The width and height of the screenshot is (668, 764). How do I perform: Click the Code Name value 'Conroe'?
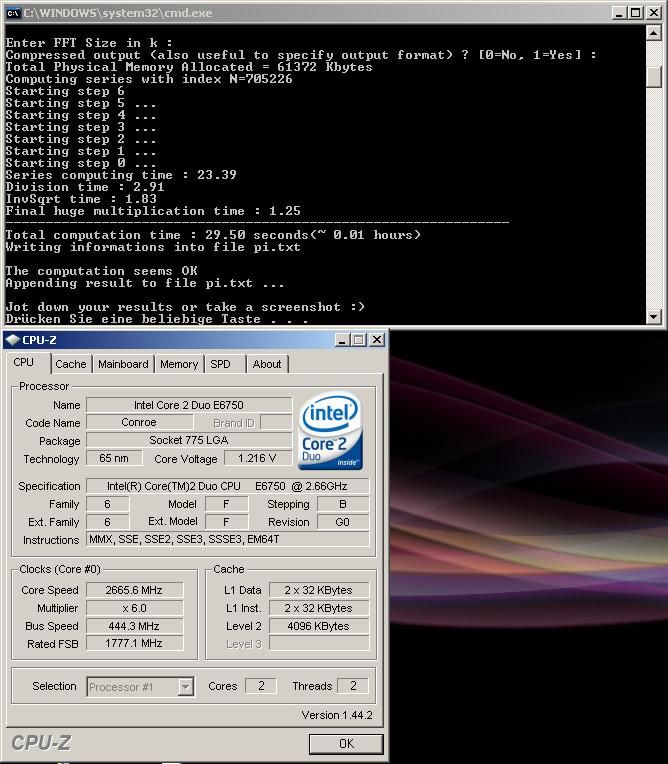[x=139, y=422]
